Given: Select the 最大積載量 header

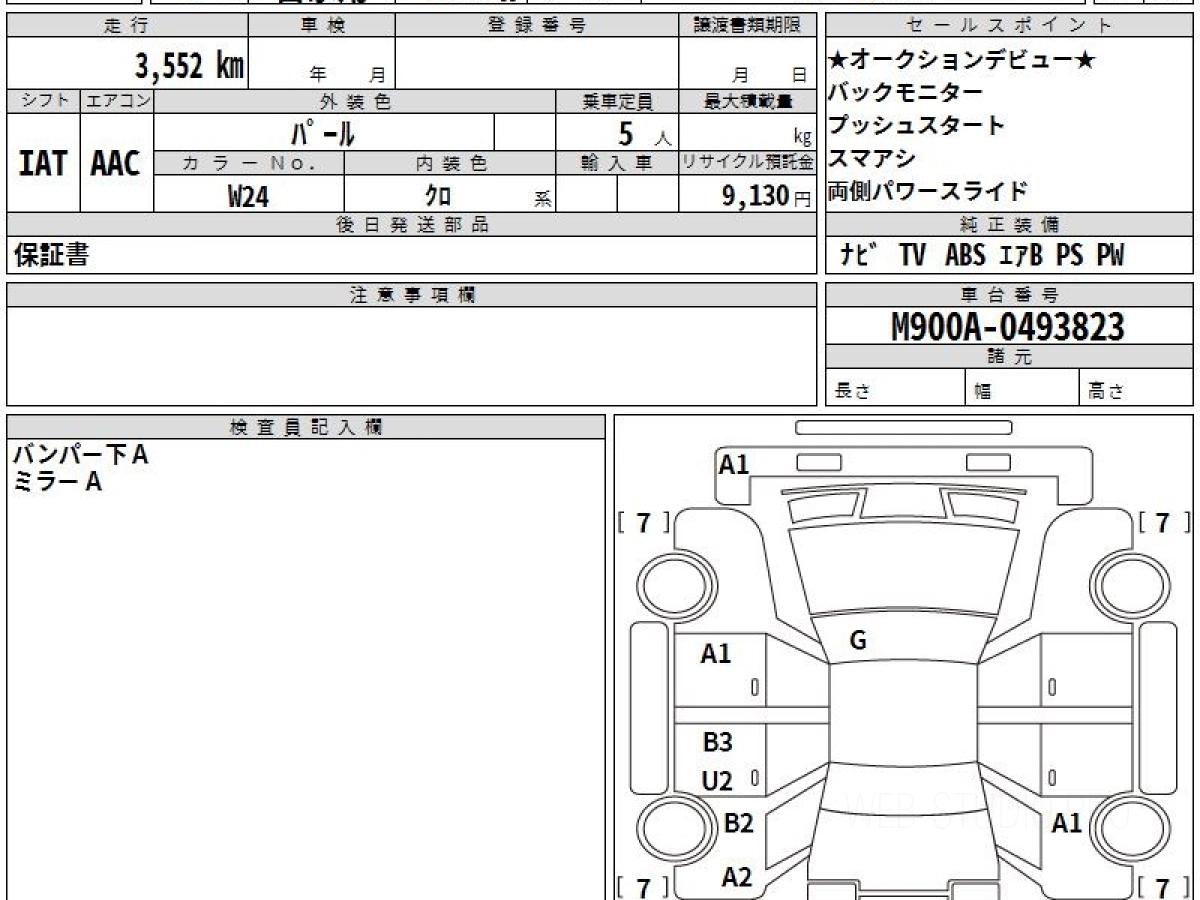Looking at the screenshot, I should coord(747,101).
